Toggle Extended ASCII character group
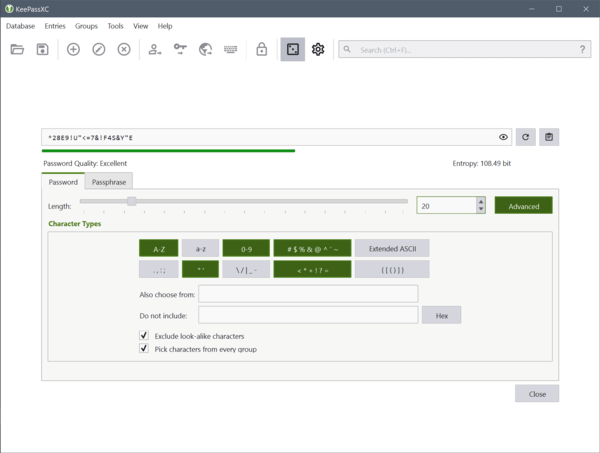The height and width of the screenshot is (453, 600). [392, 248]
